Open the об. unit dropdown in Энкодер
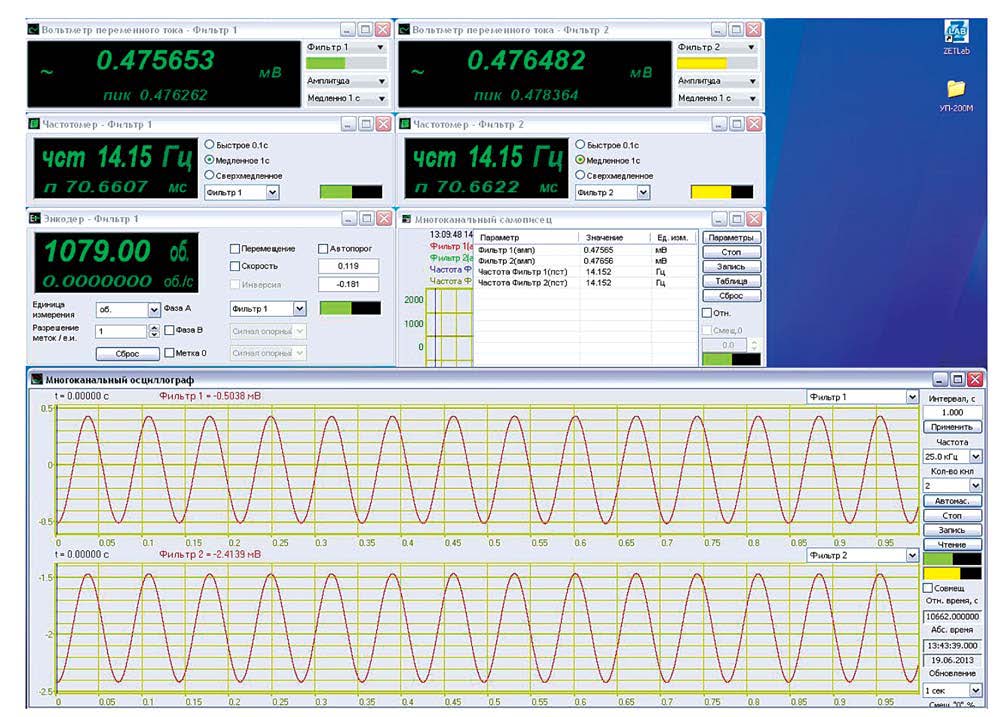 click(128, 310)
